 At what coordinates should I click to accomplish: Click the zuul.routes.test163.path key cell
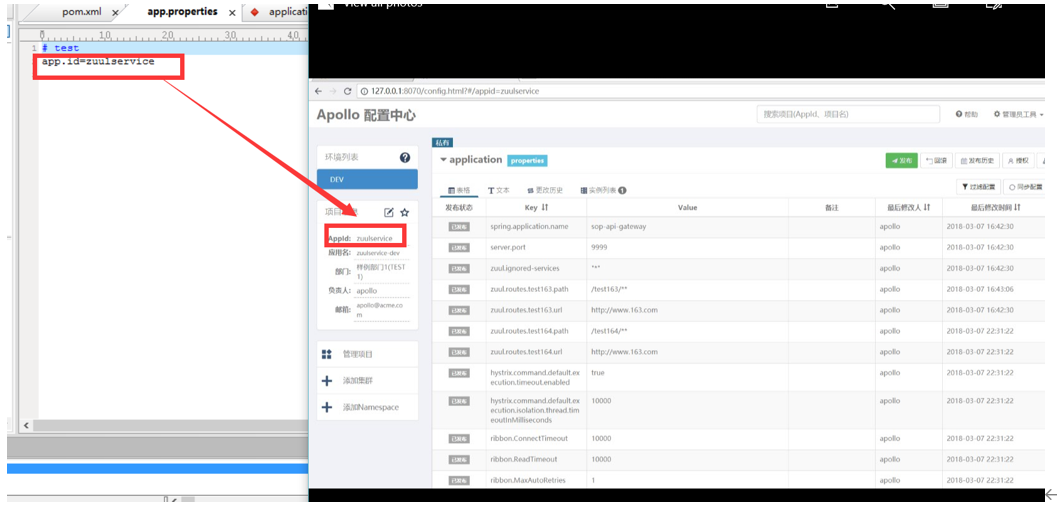[x=536, y=290]
